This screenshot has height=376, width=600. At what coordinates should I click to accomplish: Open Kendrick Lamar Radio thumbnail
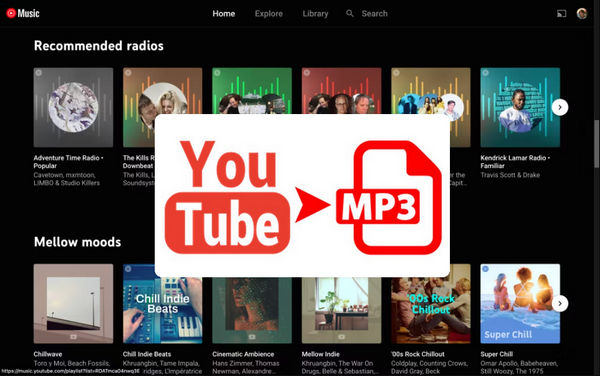(520, 107)
